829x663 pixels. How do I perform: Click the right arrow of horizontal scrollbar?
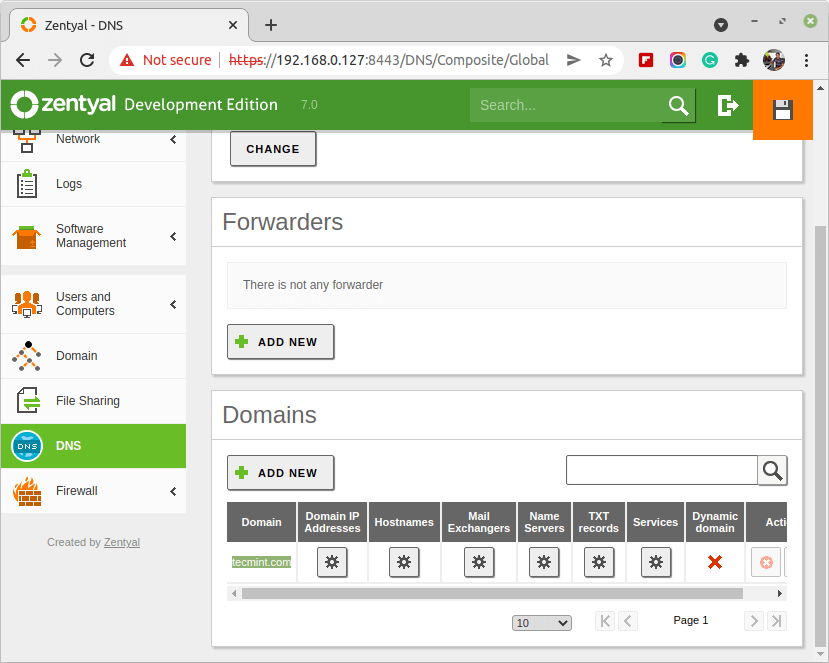coord(779,594)
